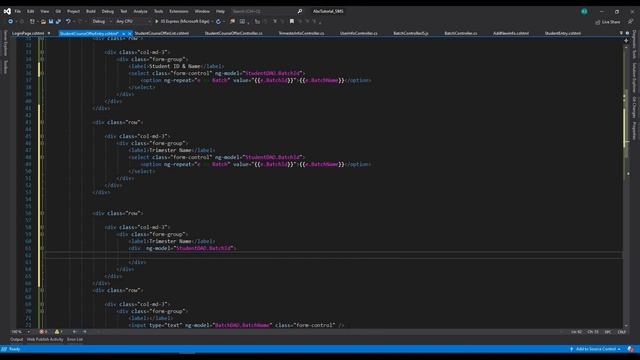
Task: Open the Test menu
Action: click(x=124, y=11)
